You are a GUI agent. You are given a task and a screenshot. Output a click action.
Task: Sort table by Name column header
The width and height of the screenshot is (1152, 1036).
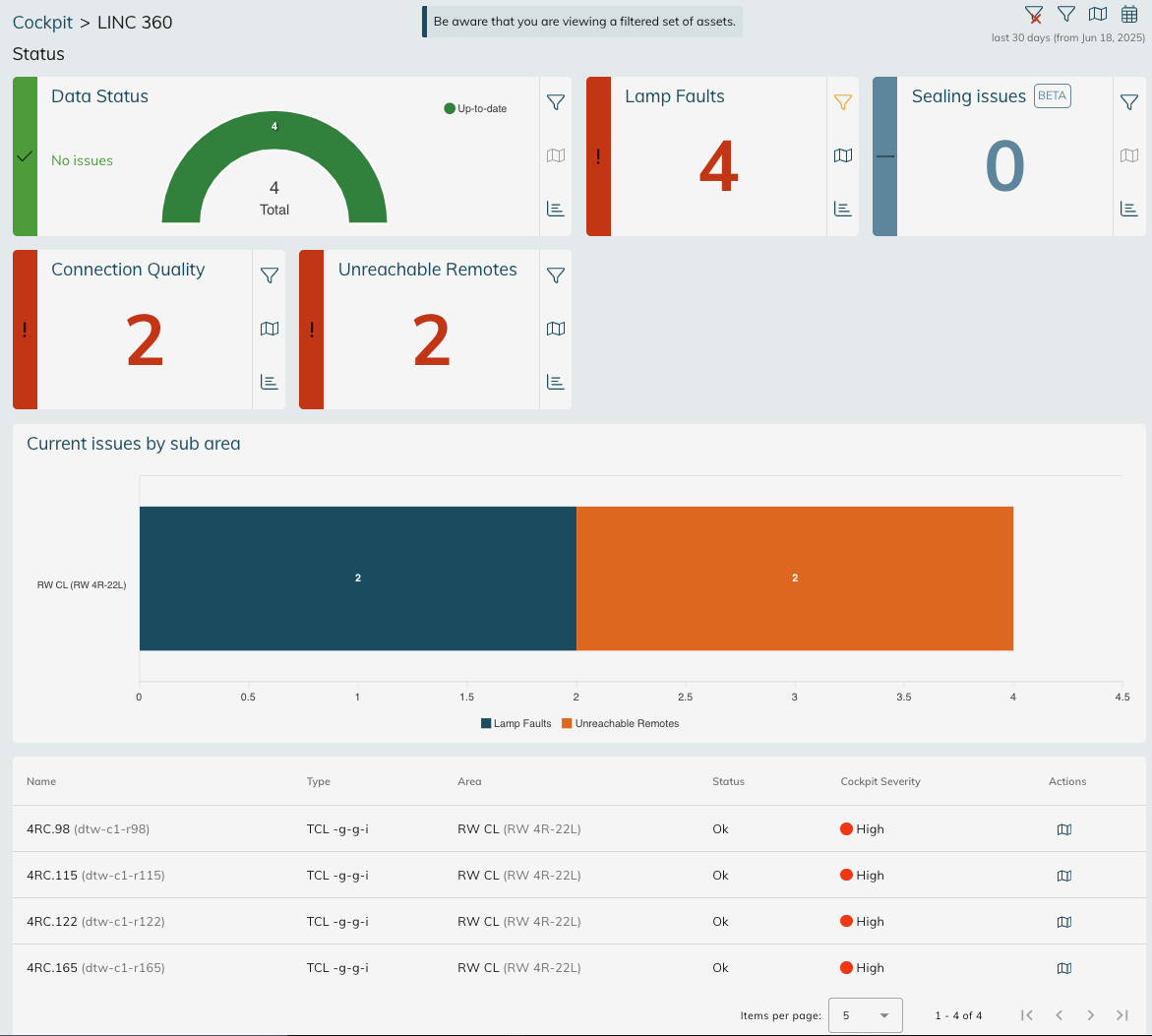[41, 781]
